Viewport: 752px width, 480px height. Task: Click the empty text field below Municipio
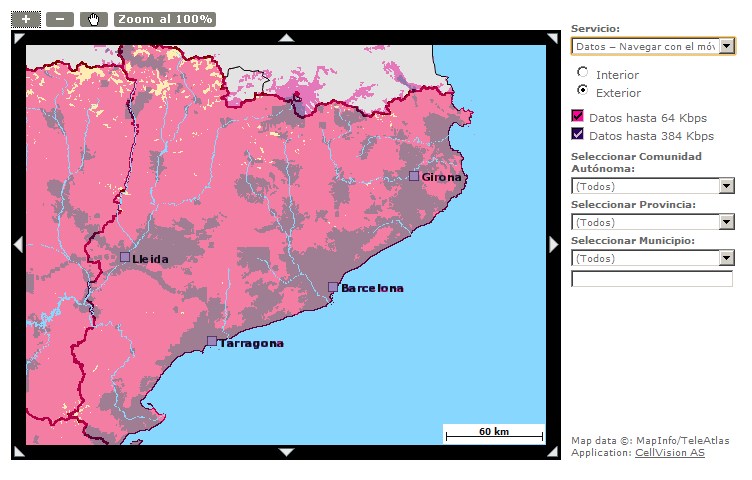click(652, 279)
